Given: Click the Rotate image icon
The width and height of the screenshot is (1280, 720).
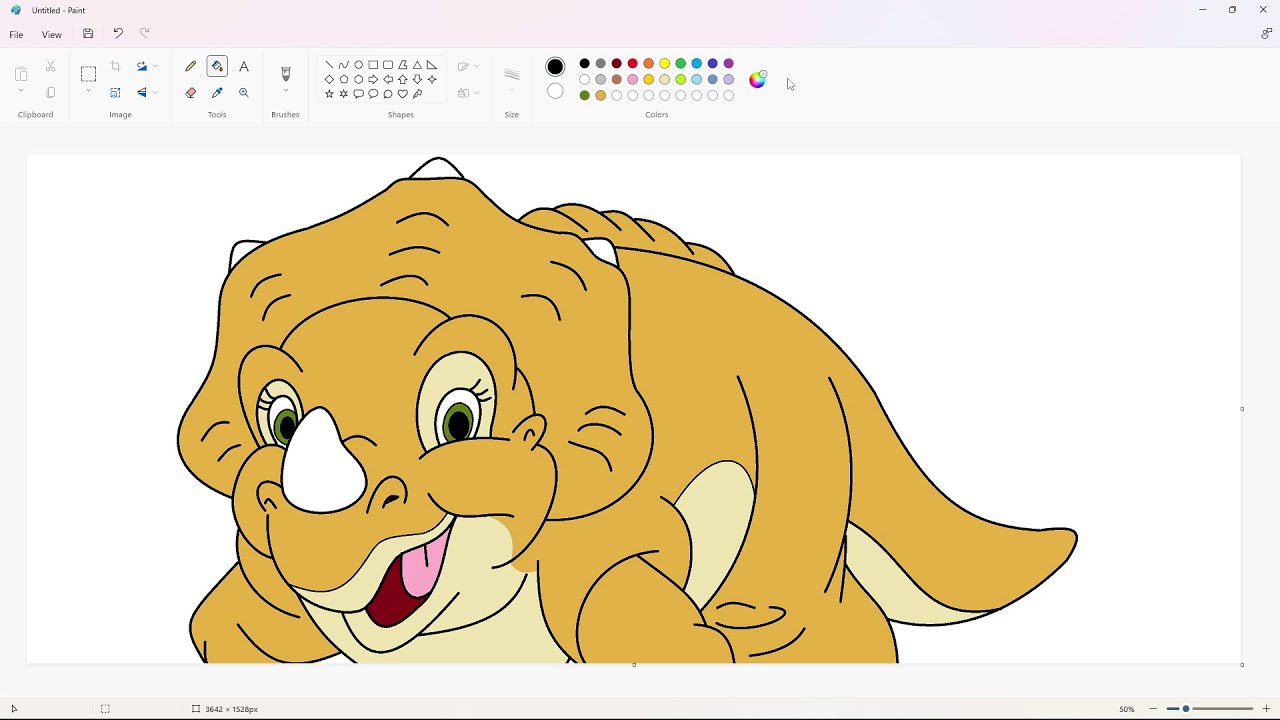Looking at the screenshot, I should coord(141,66).
